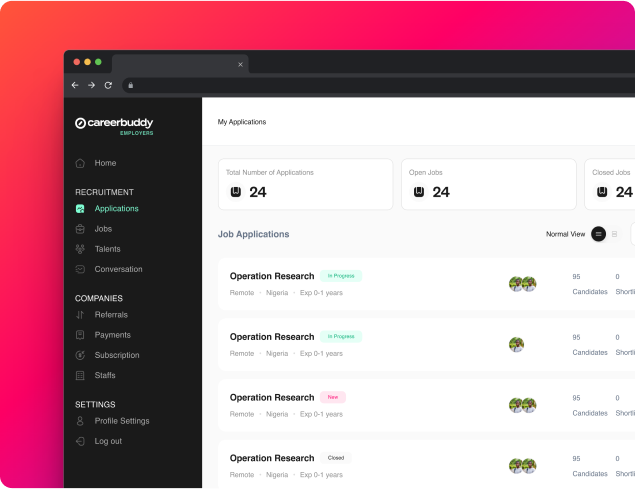The image size is (635, 489).
Task: Click the green Applications sidebar icon
Action: [80, 209]
